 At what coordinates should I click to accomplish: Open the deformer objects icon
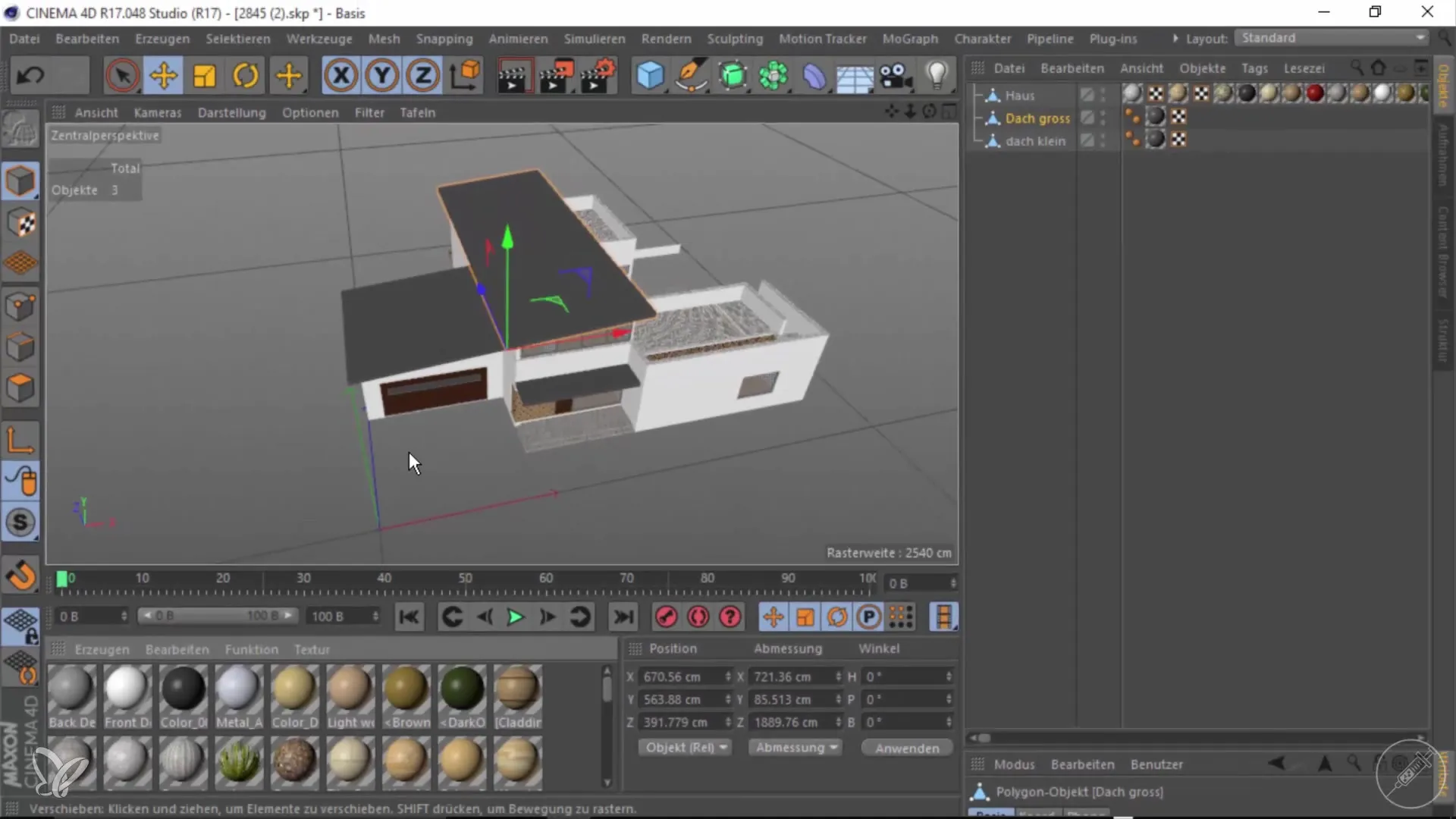point(814,76)
